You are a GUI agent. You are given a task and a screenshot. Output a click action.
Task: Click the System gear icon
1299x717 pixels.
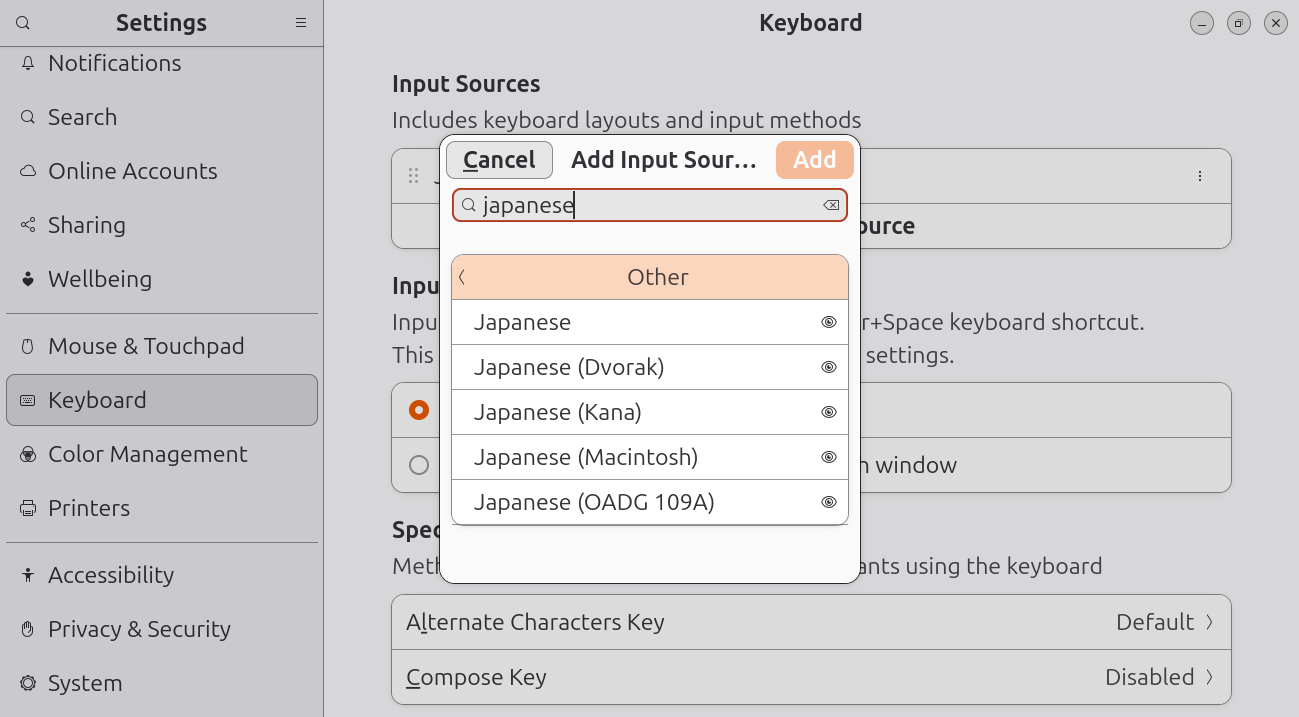28,683
